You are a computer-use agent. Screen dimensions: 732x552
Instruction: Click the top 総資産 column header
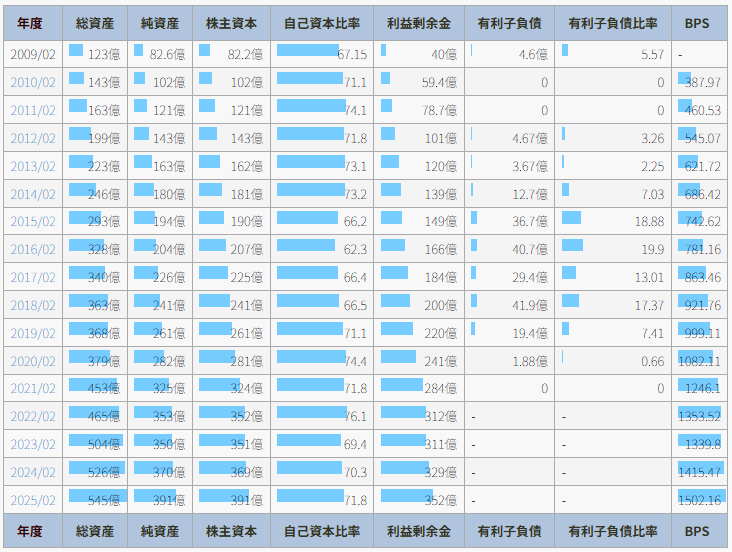95,24
